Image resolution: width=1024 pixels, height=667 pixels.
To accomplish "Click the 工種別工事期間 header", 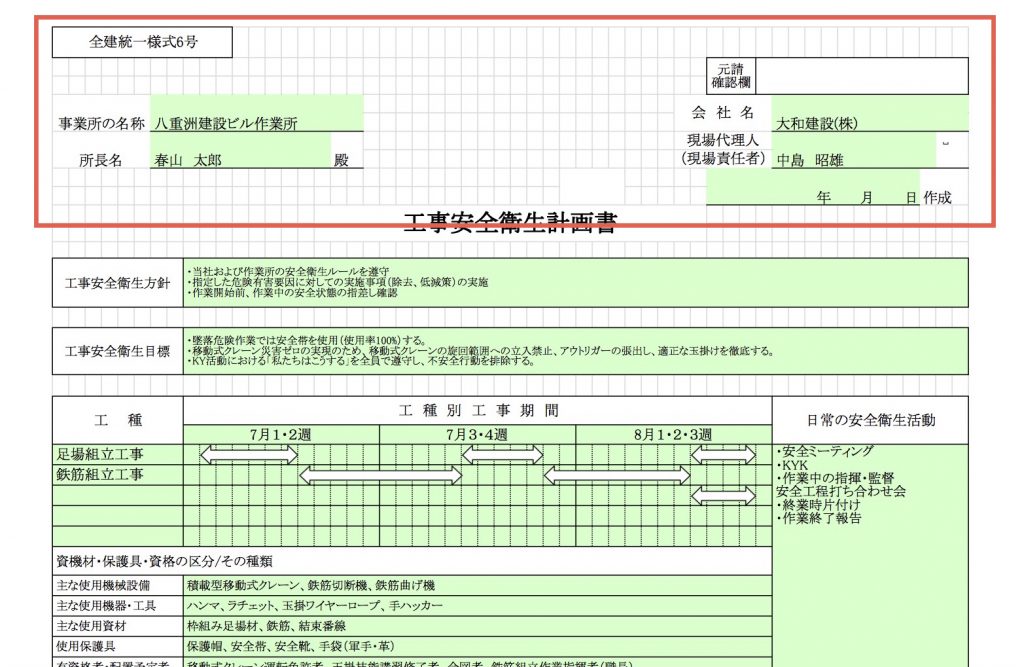I will (x=478, y=410).
